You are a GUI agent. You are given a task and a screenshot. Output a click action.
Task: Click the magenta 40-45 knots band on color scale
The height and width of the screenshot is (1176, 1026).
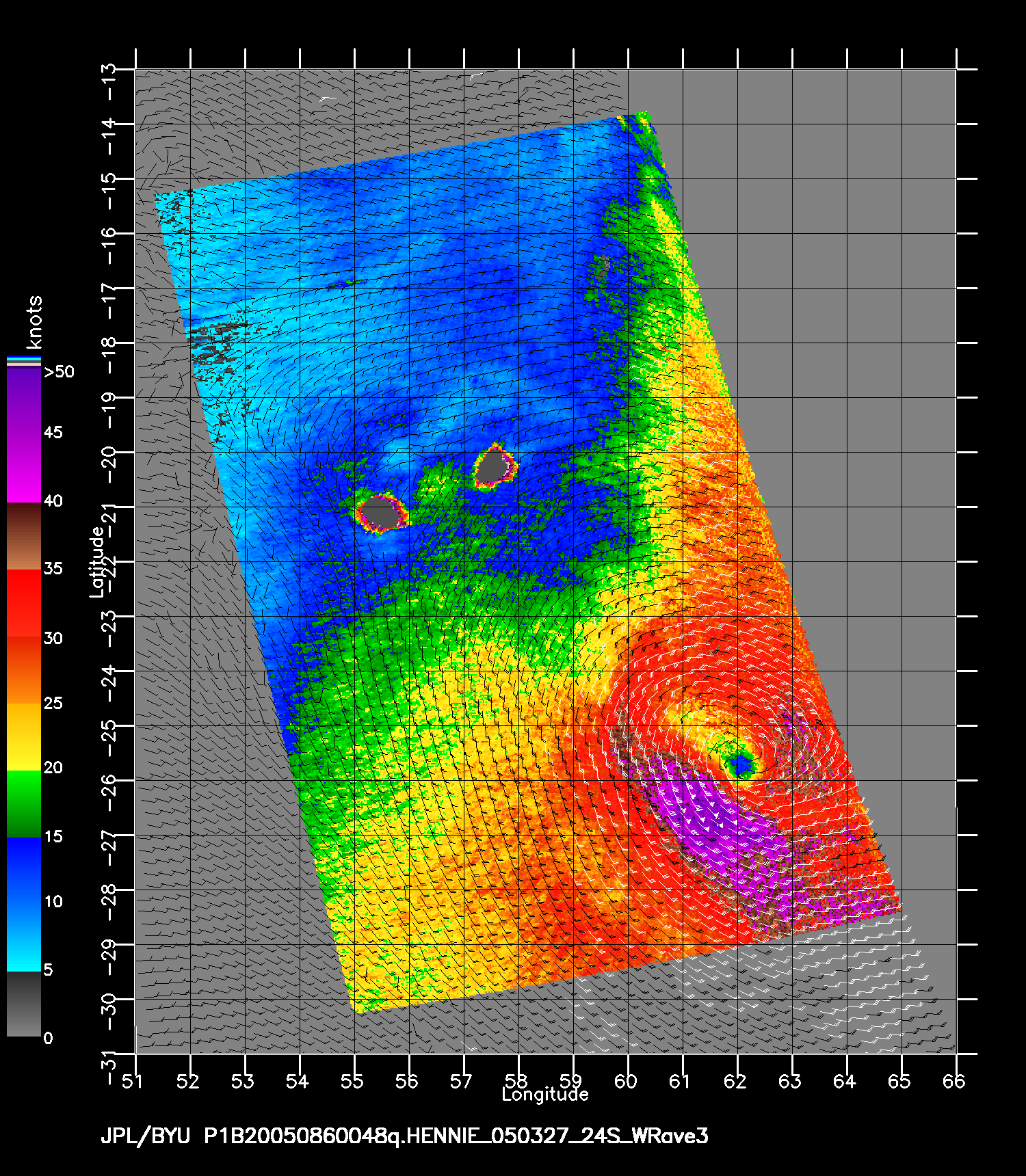click(x=24, y=469)
